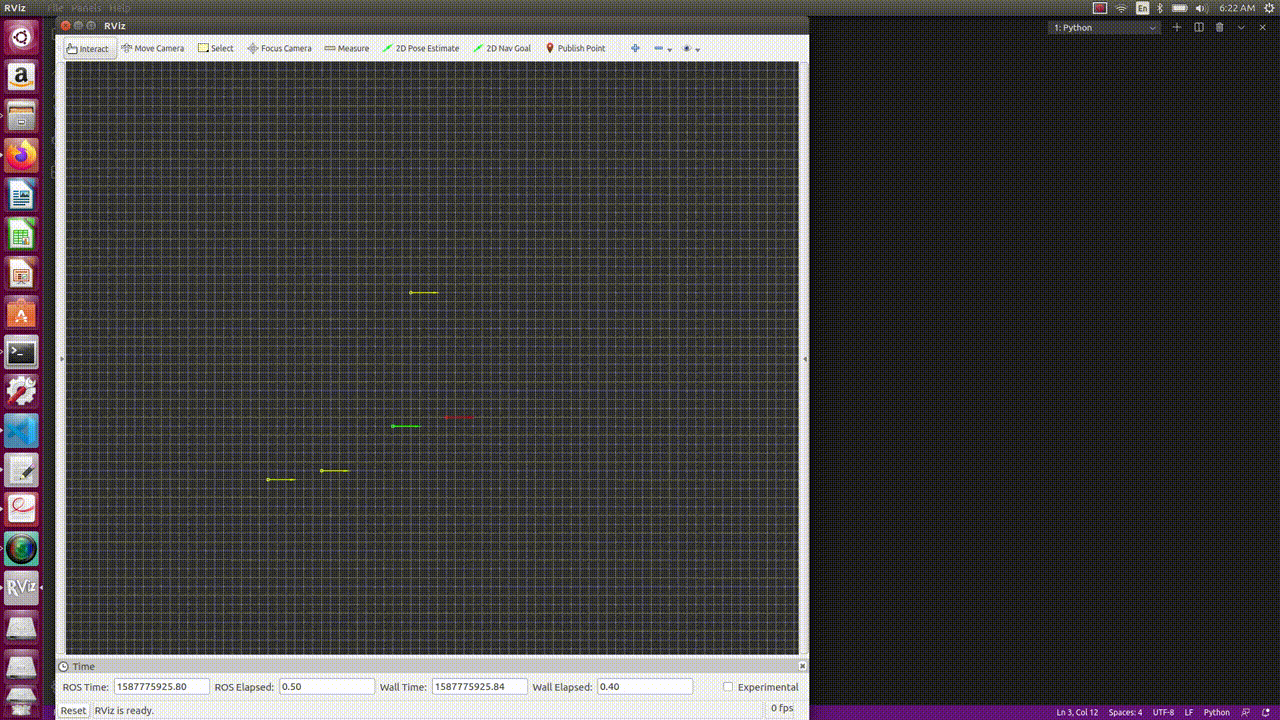Open the Wi-Fi network indicator
The image size is (1280, 720).
tap(1121, 8)
